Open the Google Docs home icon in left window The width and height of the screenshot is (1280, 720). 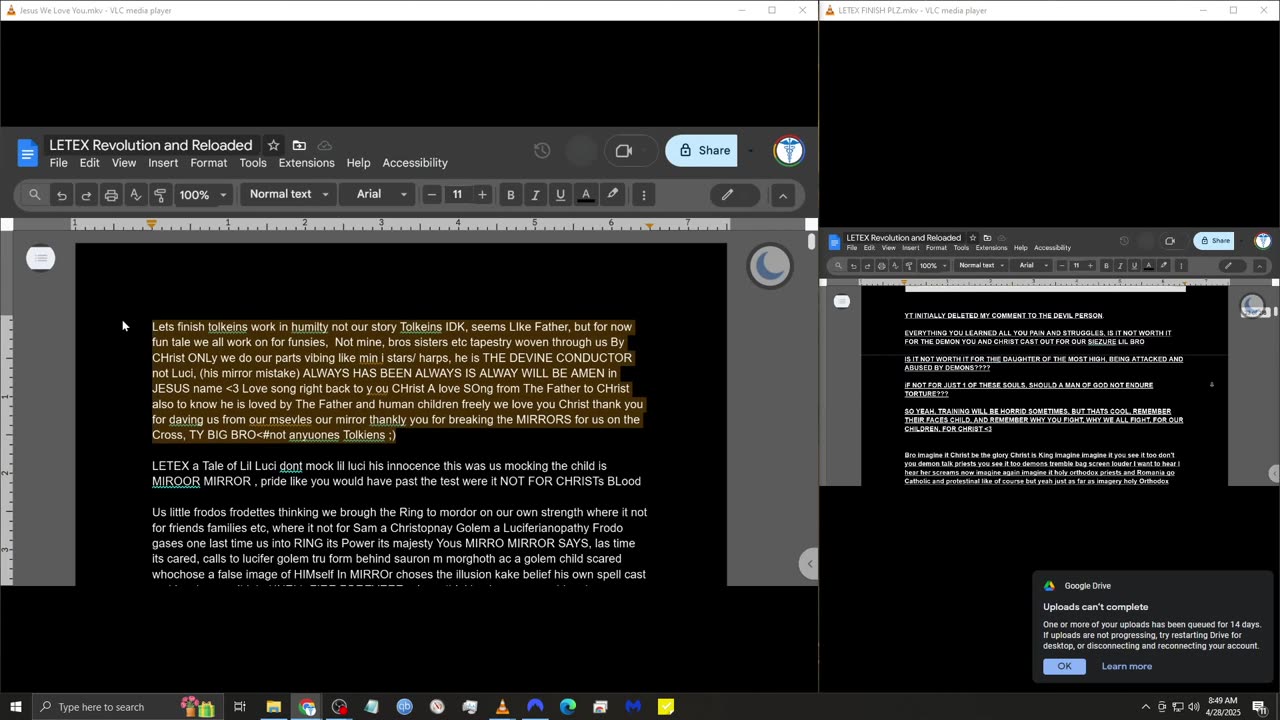(x=28, y=153)
